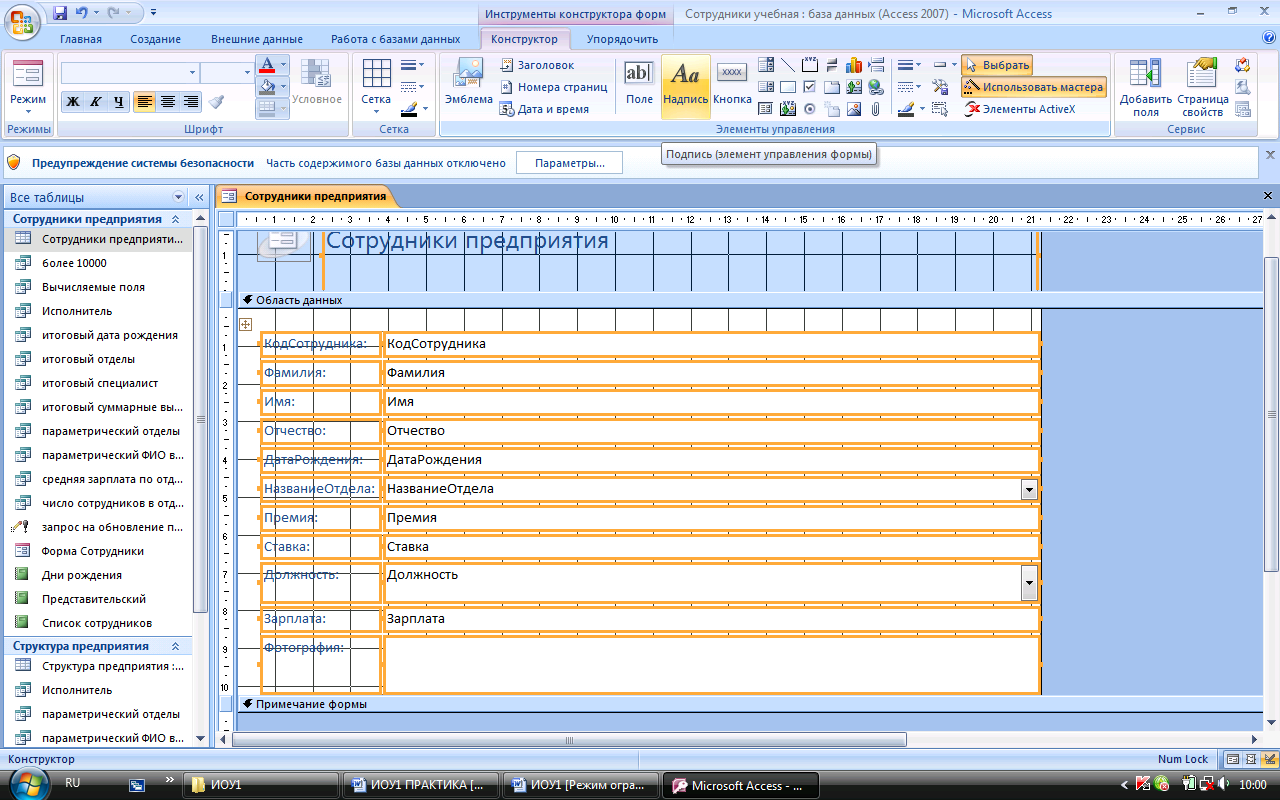Viewport: 1280px width, 800px height.
Task: Select the Image control tool
Action: coord(854,109)
